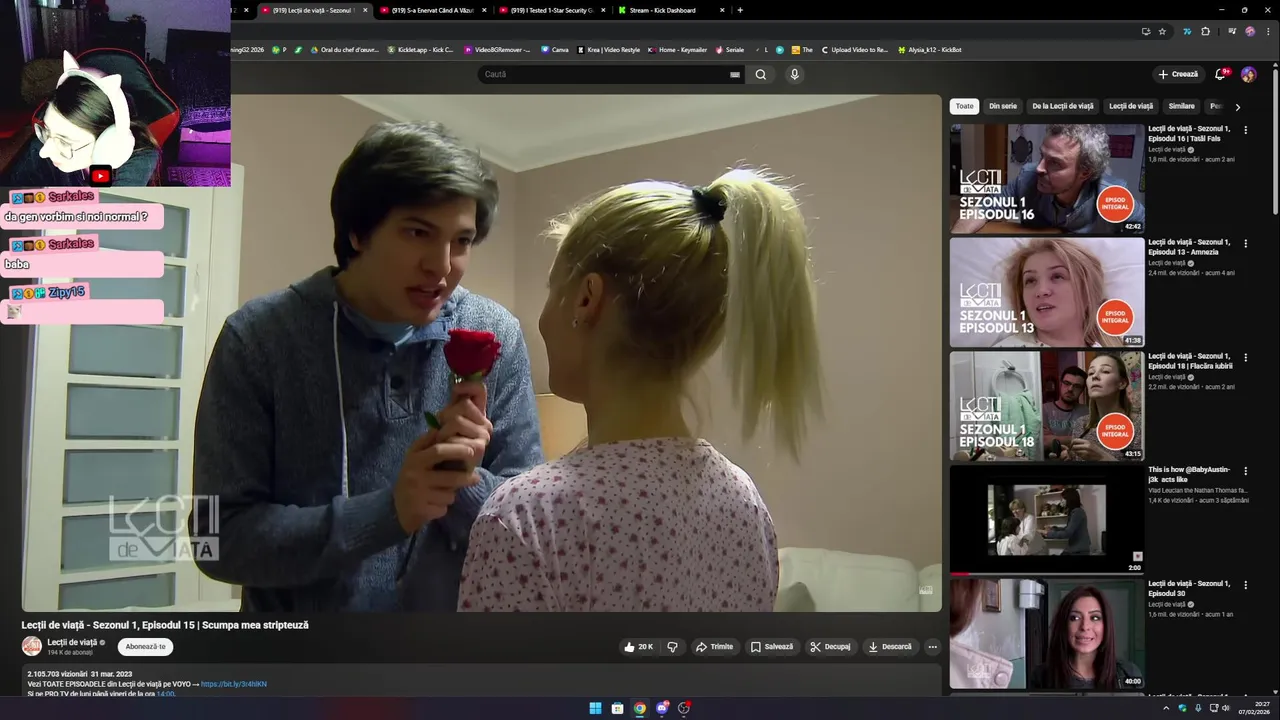Select the Toate filter chip
This screenshot has width=1280, height=720.
click(964, 106)
